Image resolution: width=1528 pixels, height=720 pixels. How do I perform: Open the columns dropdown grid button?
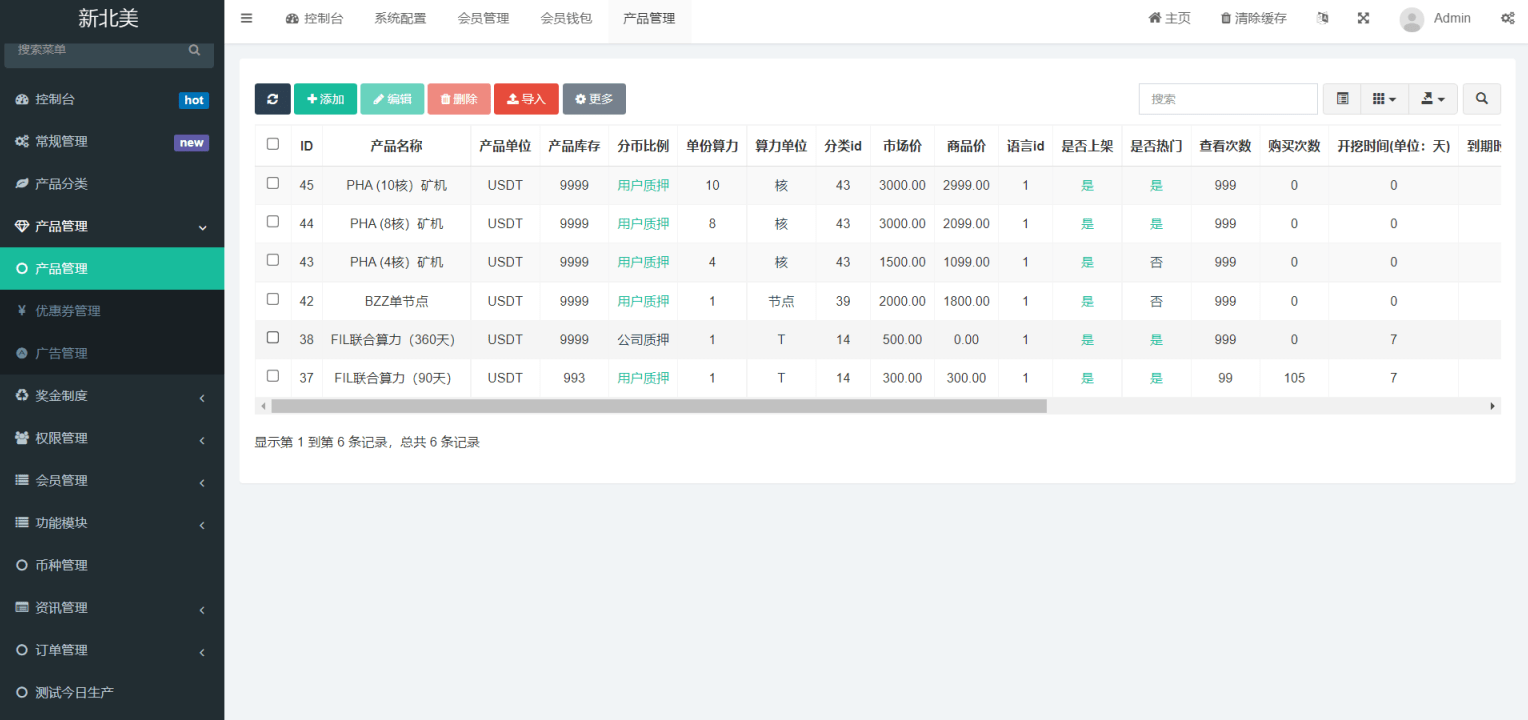pyautogui.click(x=1384, y=99)
